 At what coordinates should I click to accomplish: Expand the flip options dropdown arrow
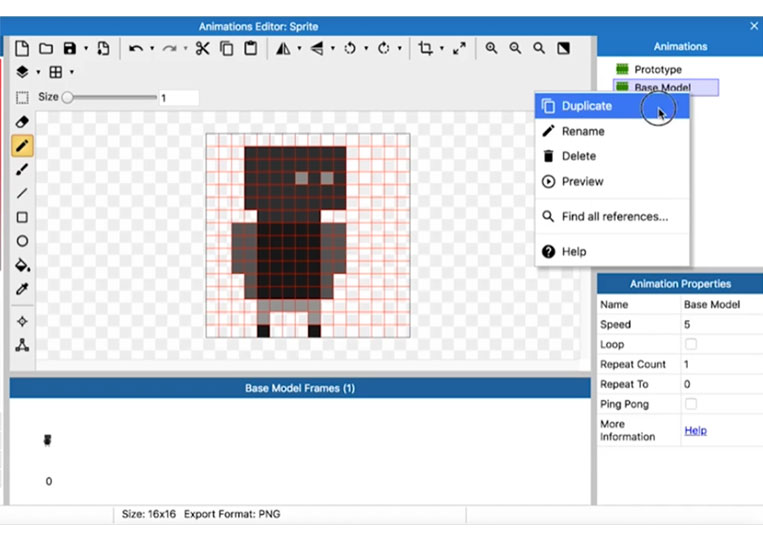(x=333, y=48)
